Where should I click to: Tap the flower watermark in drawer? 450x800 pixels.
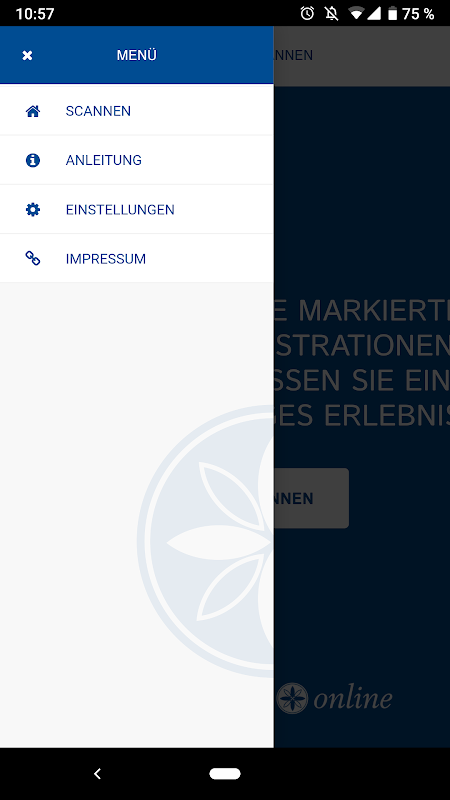point(206,541)
